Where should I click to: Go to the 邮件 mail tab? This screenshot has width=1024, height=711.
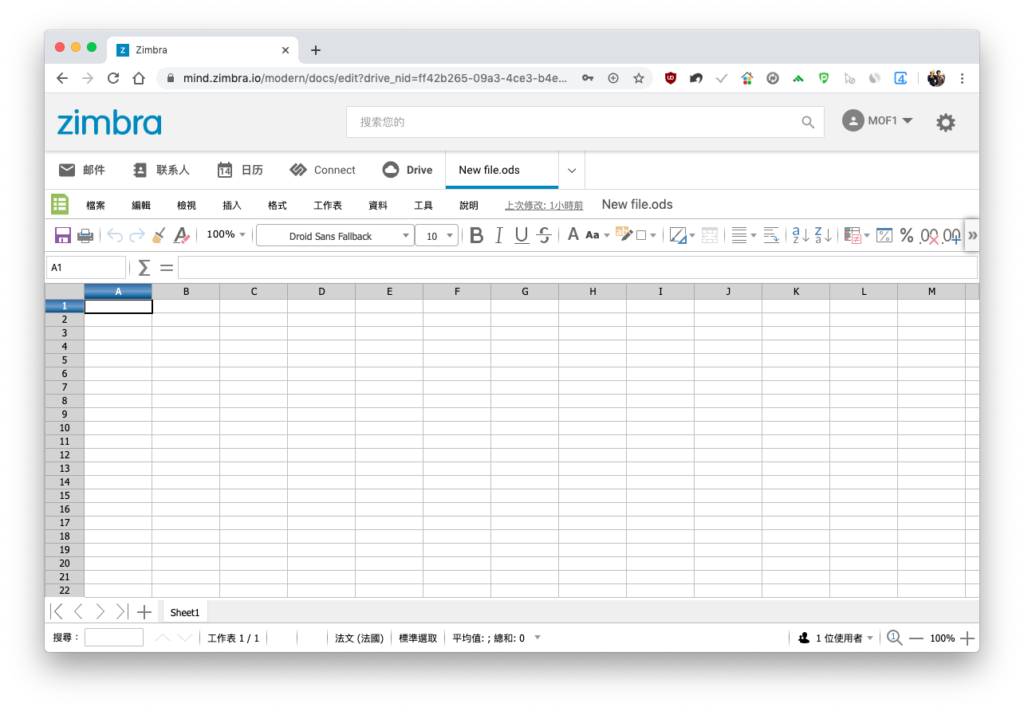pos(82,170)
